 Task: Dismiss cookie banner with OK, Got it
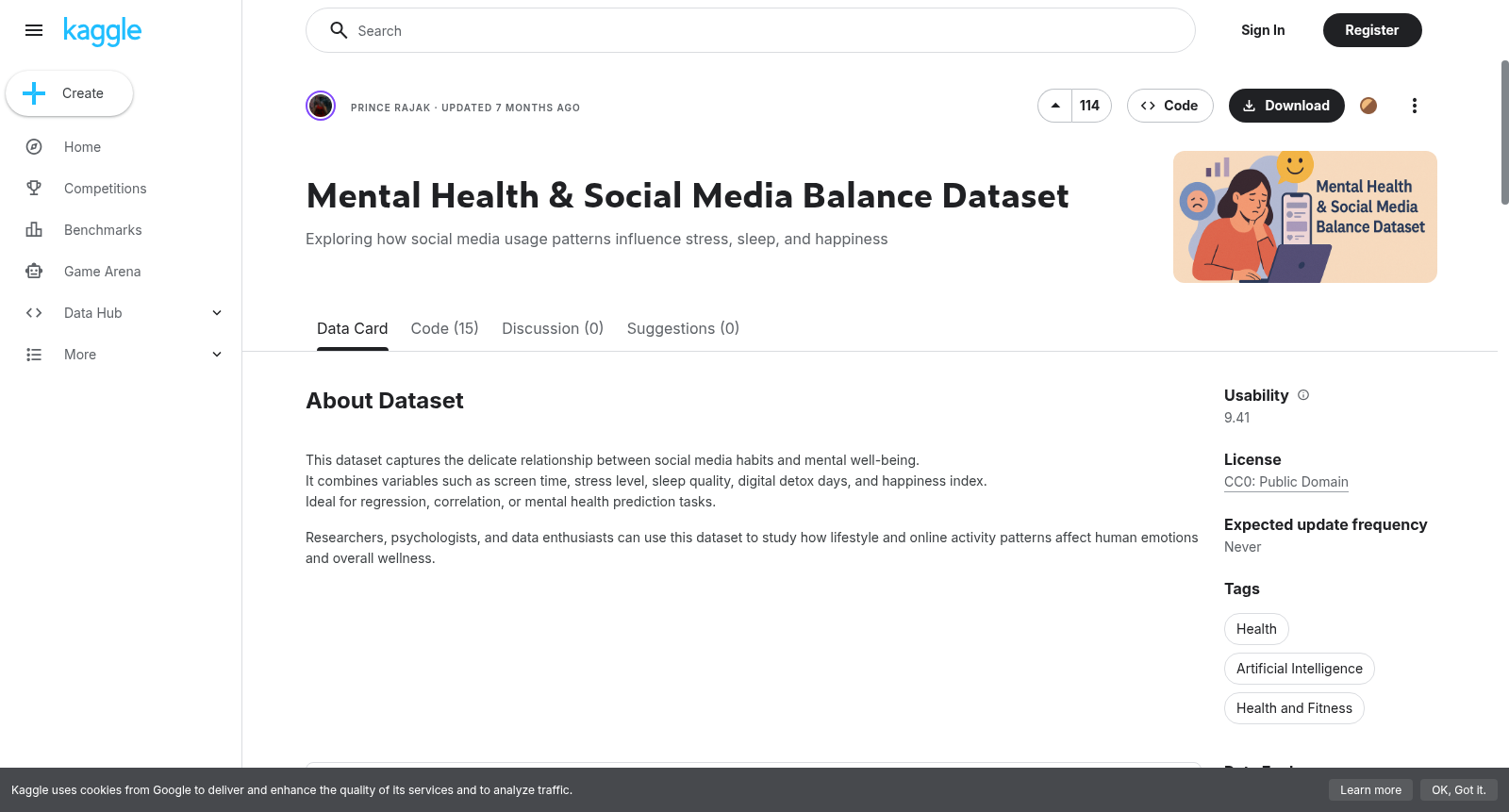pyautogui.click(x=1458, y=790)
